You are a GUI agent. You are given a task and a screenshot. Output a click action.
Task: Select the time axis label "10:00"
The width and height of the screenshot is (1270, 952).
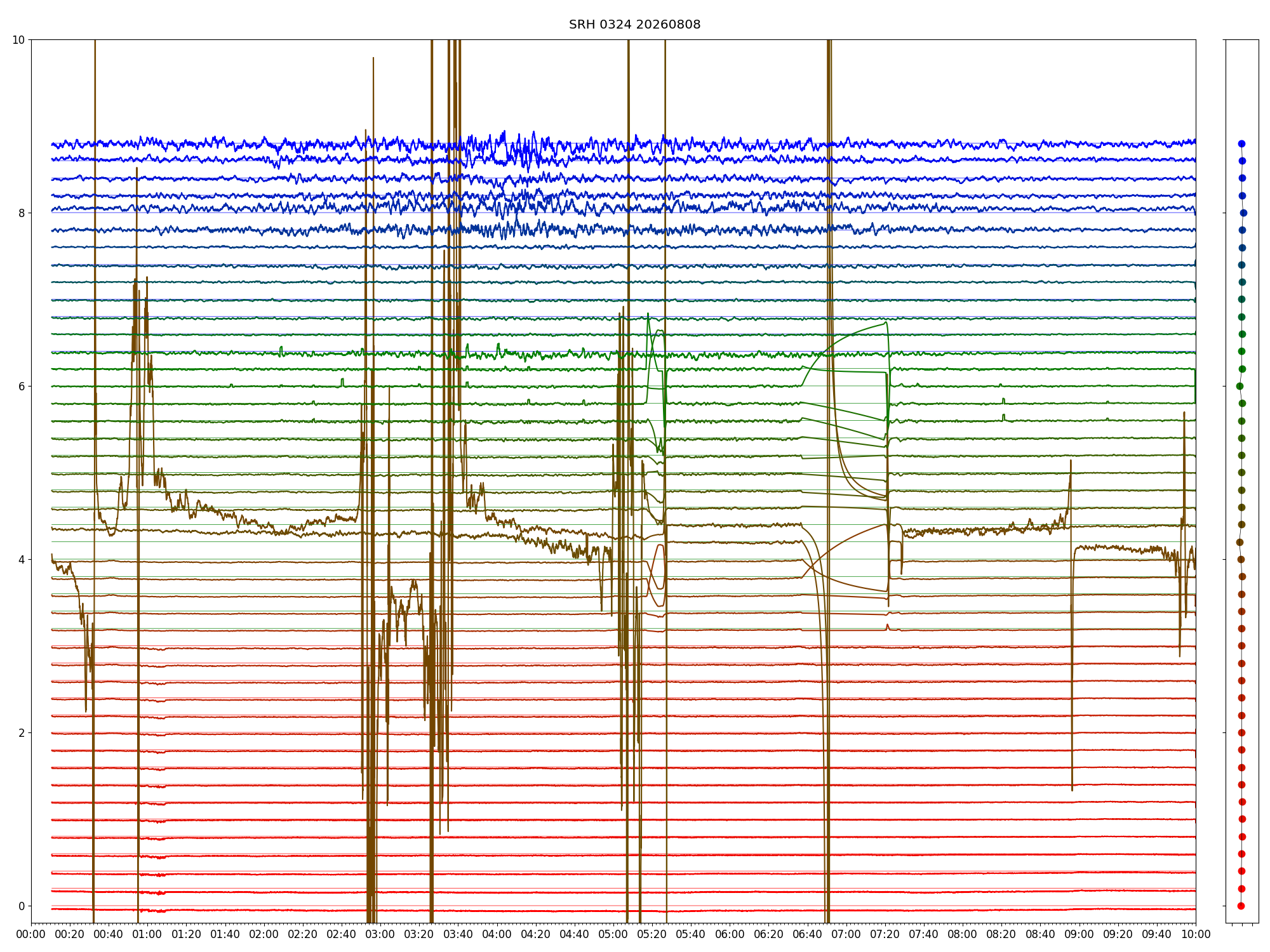[1196, 935]
